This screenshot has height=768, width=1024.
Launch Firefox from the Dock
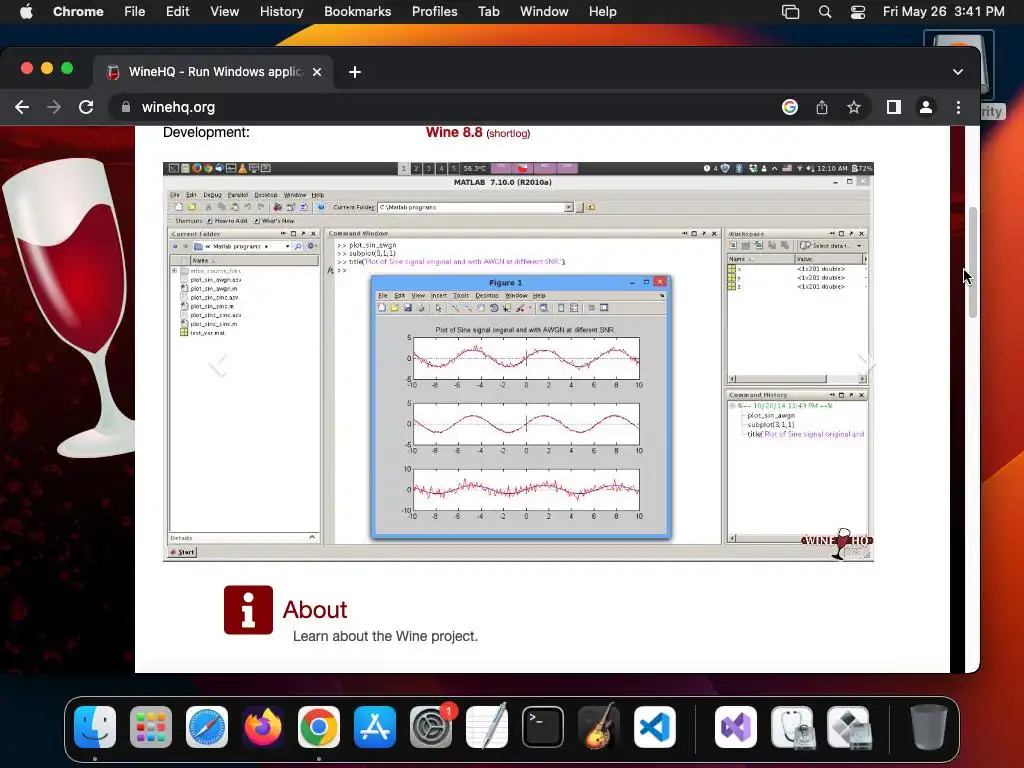tap(263, 727)
